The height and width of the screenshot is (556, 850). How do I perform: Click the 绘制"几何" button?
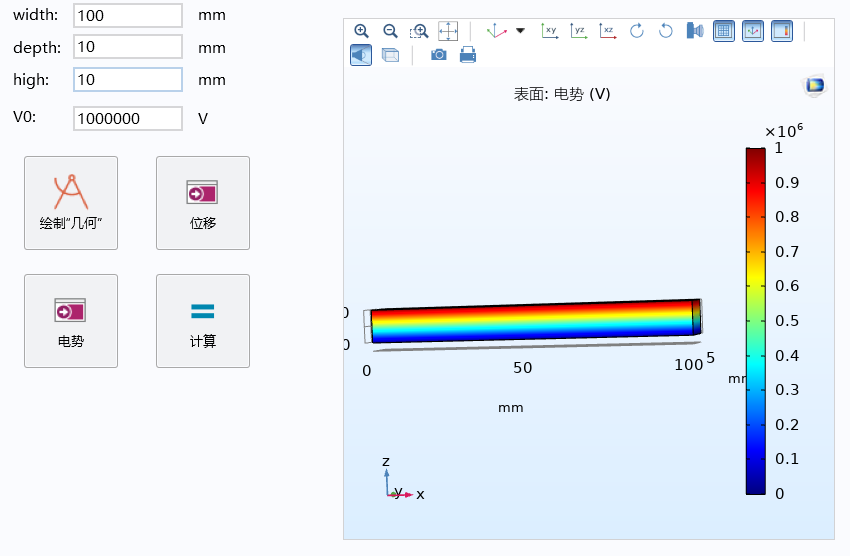(x=71, y=203)
